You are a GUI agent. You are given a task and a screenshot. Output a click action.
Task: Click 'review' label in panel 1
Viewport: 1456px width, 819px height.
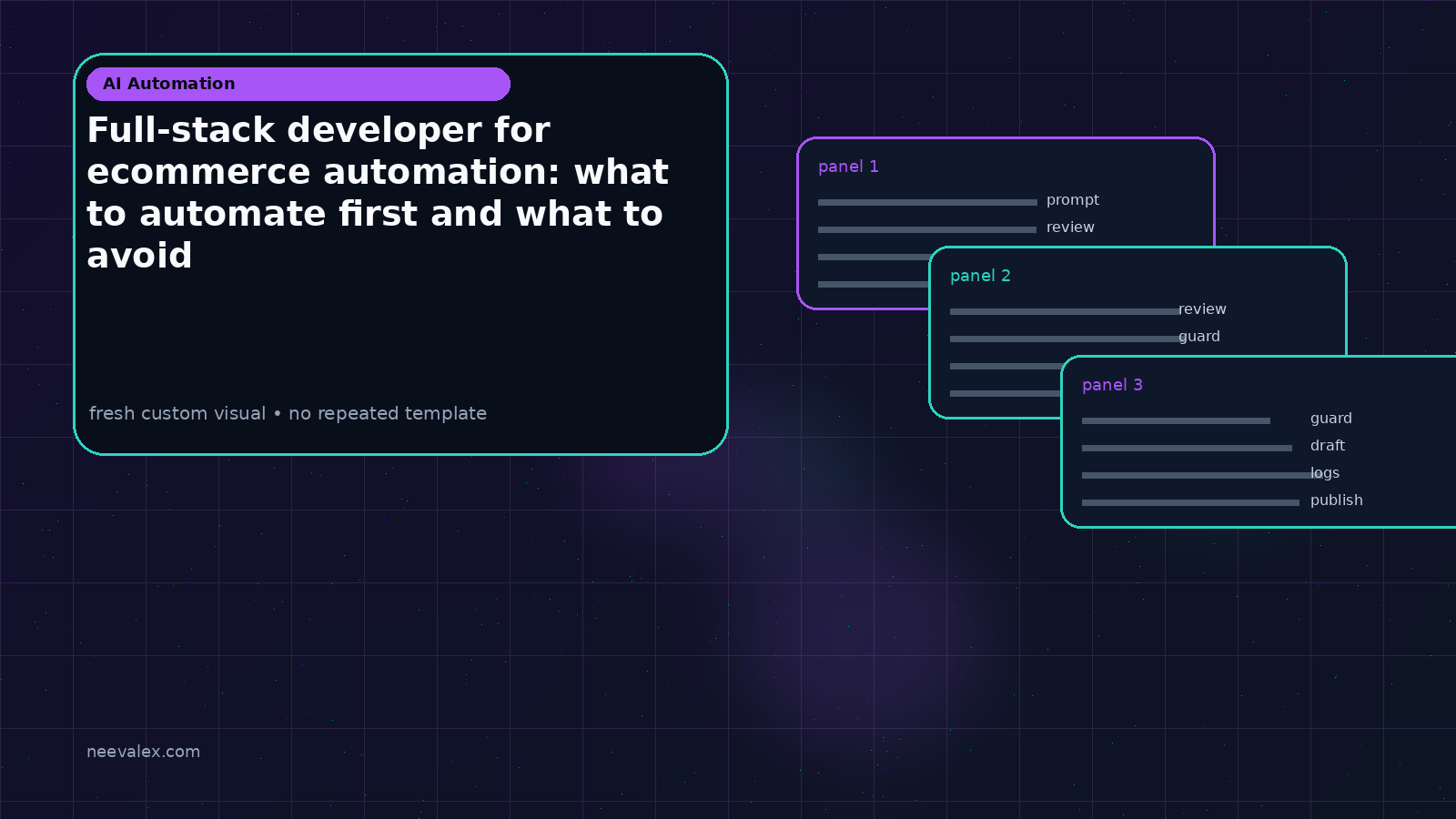coord(1070,227)
